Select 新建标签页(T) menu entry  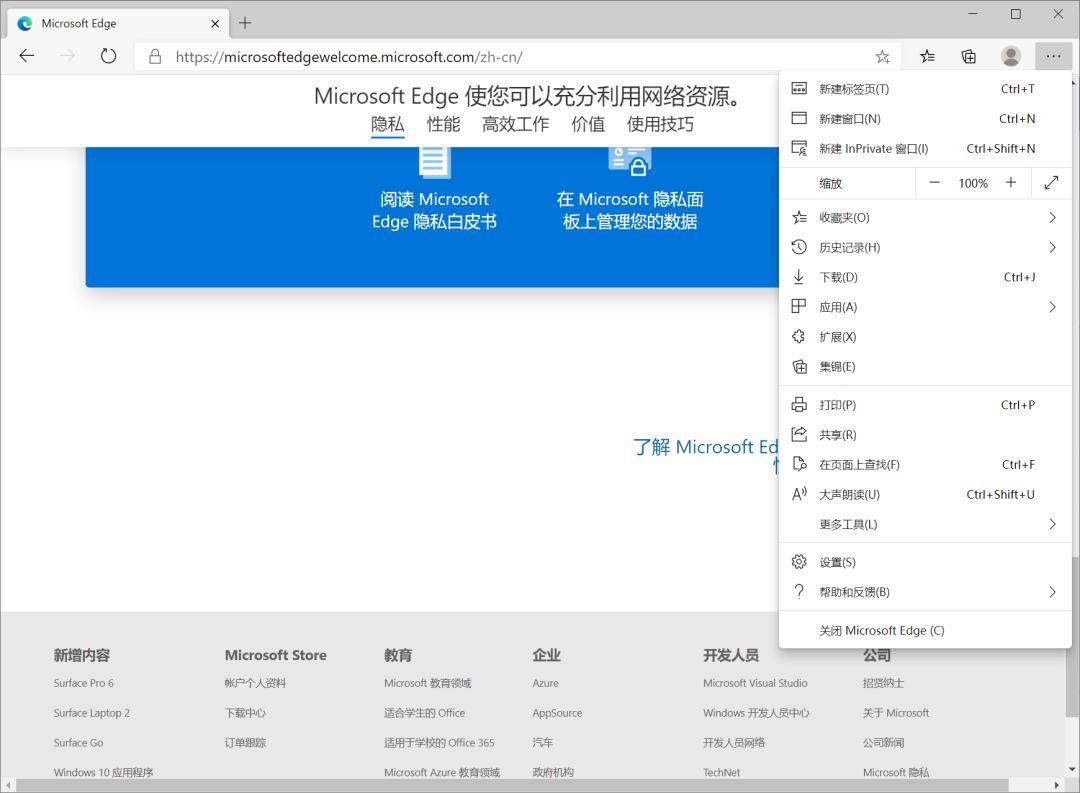(925, 89)
